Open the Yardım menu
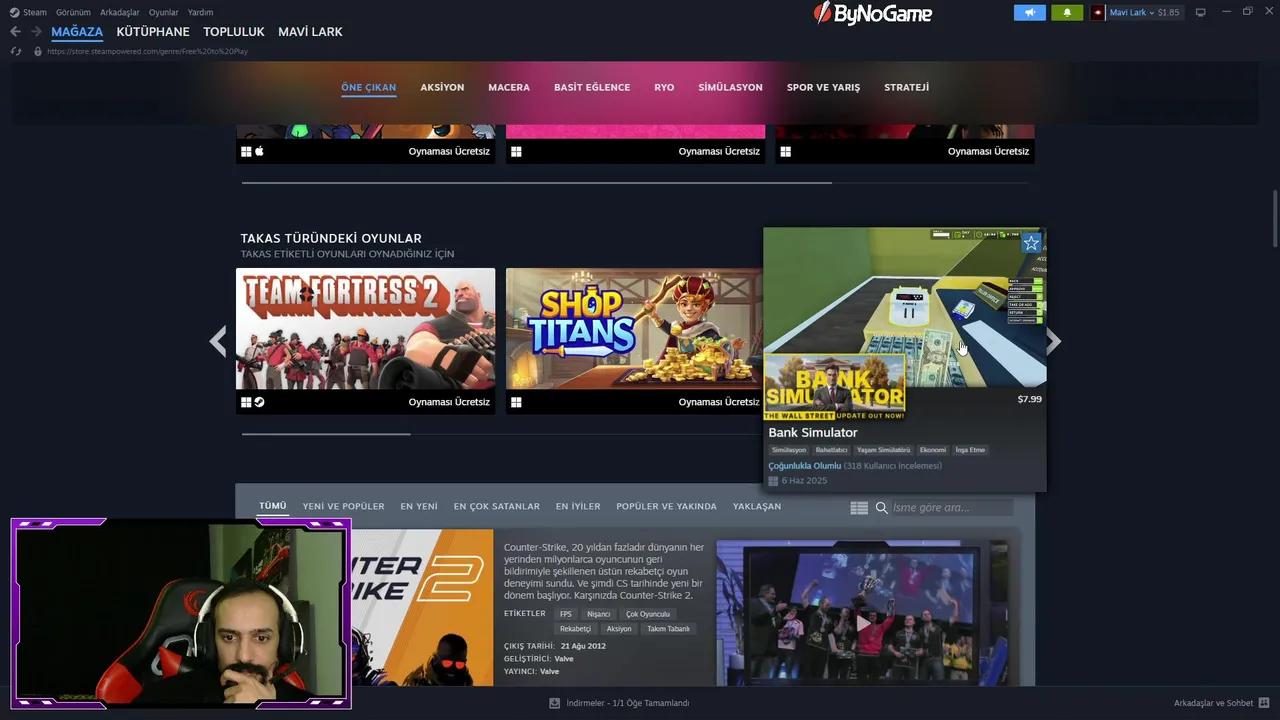The width and height of the screenshot is (1280, 720). click(x=200, y=12)
